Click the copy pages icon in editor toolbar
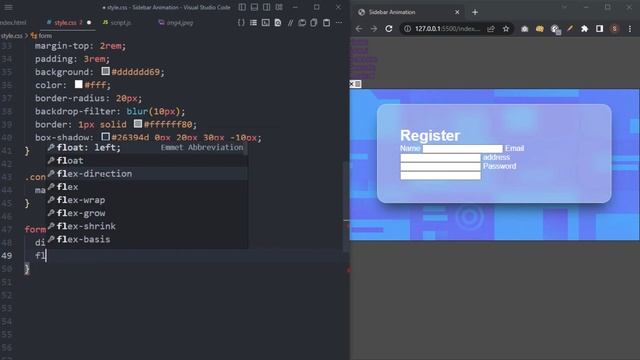The image size is (640, 360). click(x=314, y=22)
